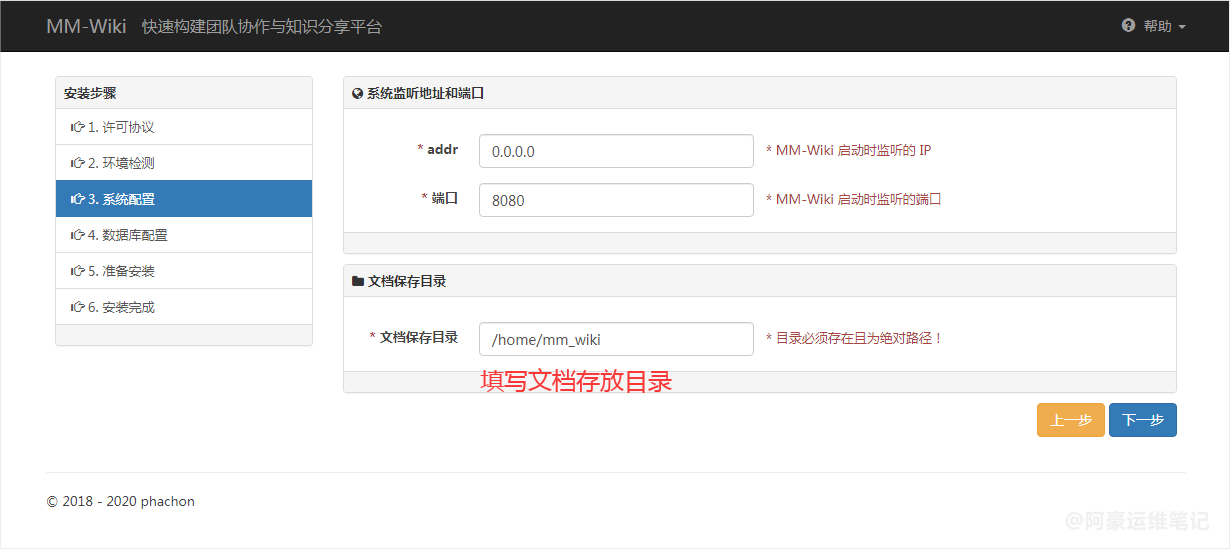1230x549 pixels.
Task: Click the 上一步 previous step button
Action: click(1071, 420)
